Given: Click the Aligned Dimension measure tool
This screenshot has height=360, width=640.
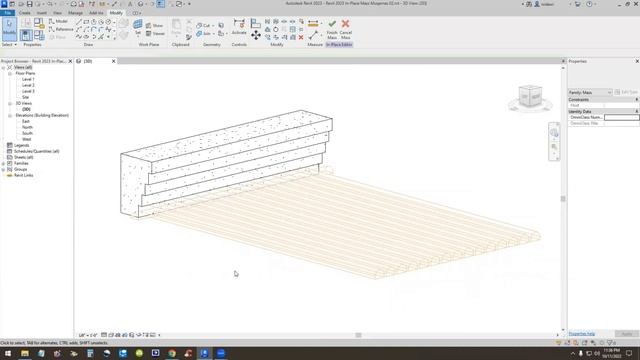Looking at the screenshot, I should 313,24.
